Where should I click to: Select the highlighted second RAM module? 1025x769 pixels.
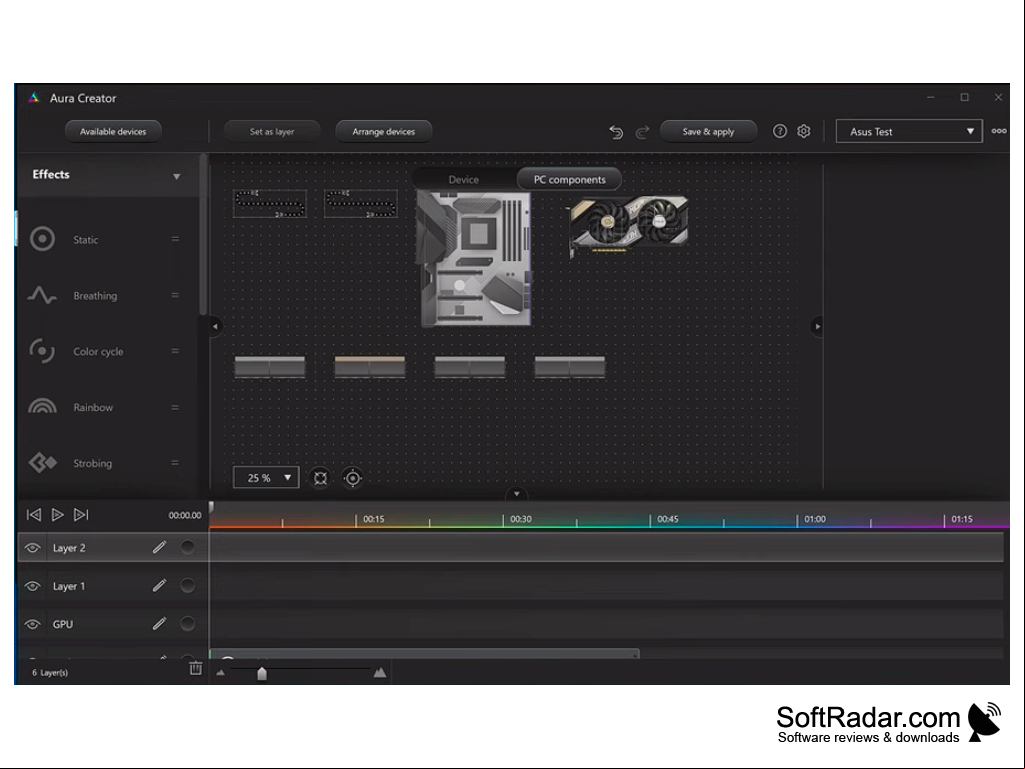369,366
